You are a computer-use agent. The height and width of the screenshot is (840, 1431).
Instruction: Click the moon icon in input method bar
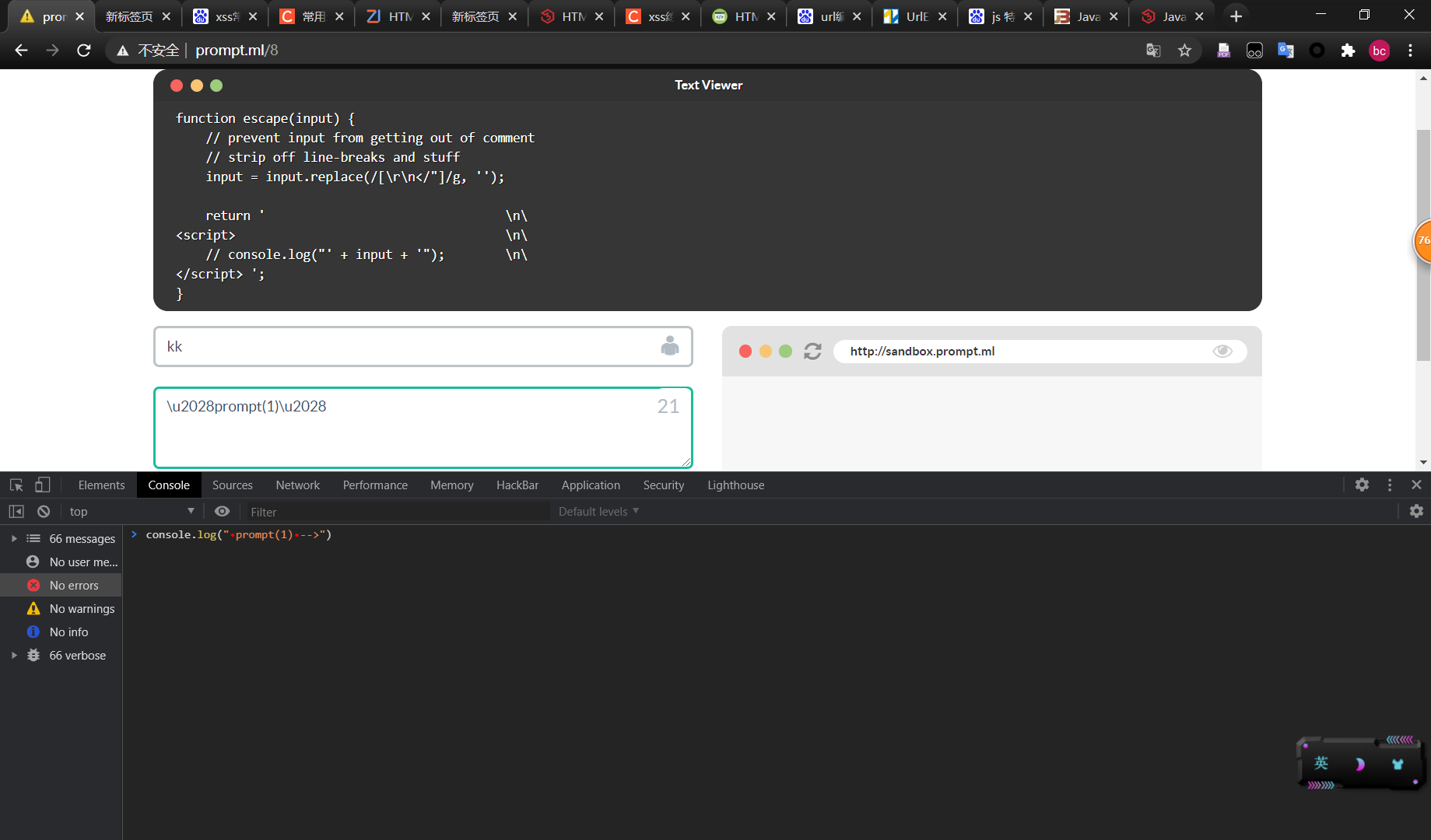pyautogui.click(x=1359, y=765)
